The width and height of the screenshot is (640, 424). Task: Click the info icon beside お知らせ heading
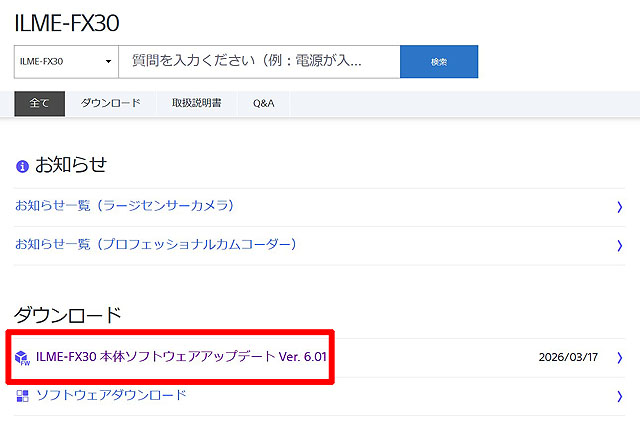click(x=22, y=166)
